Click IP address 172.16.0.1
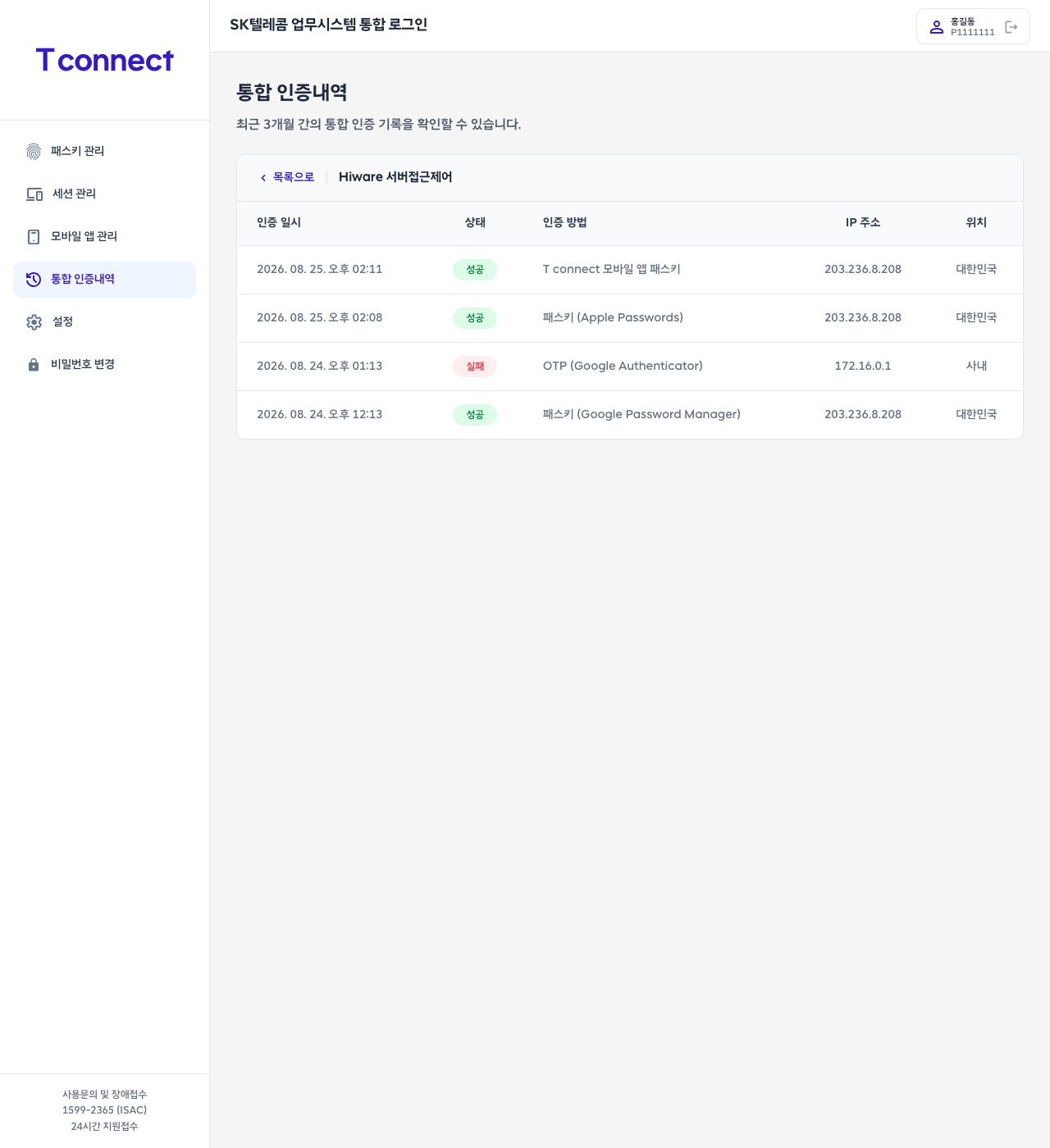 (863, 367)
